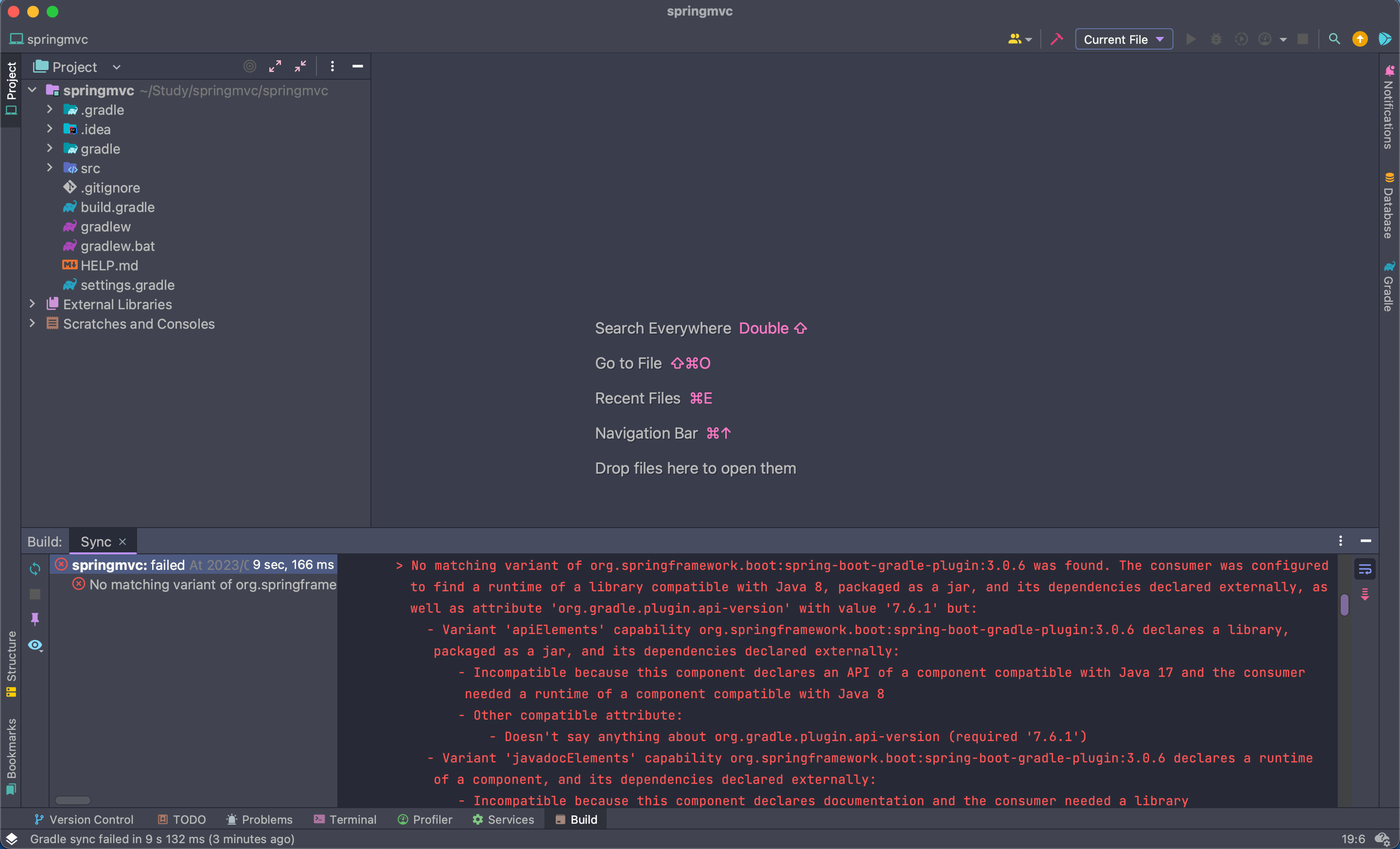Click the Stop square icon in toolbar
The width and height of the screenshot is (1400, 849).
click(1303, 39)
